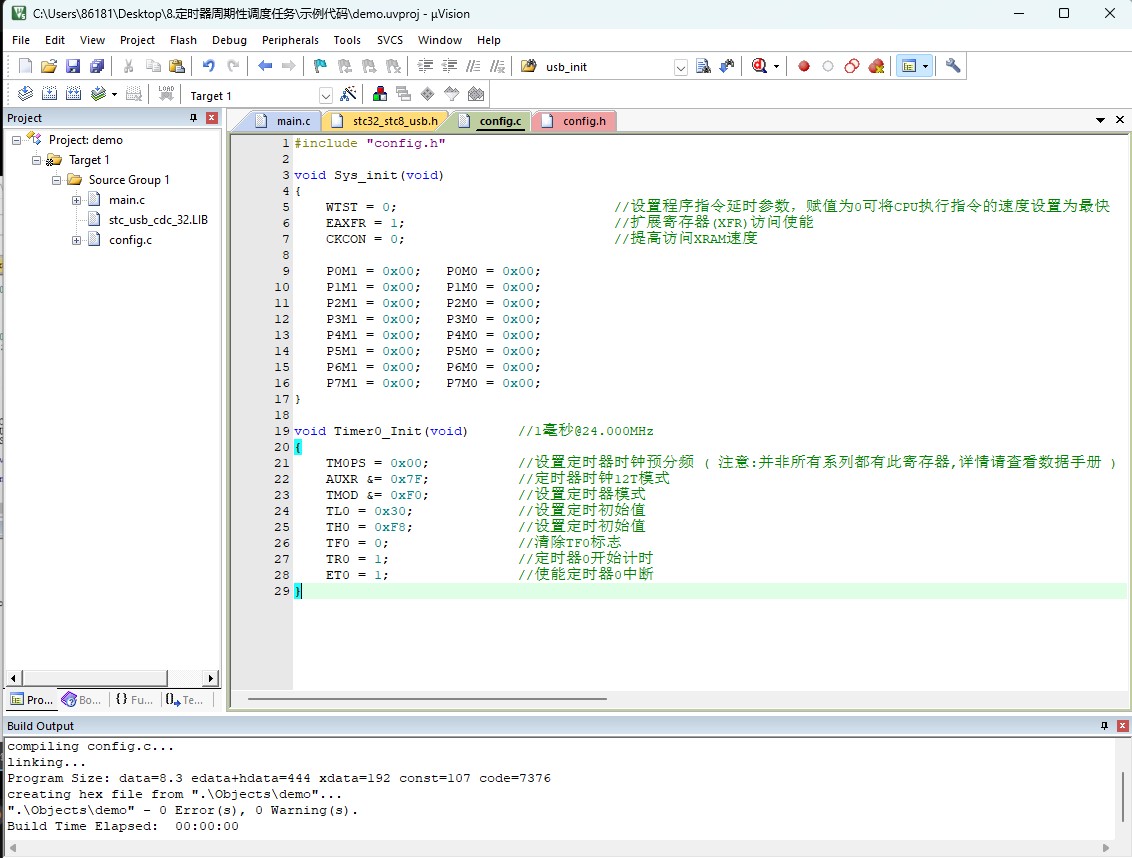Open the Peripherals menu
This screenshot has height=858, width=1132.
[290, 40]
